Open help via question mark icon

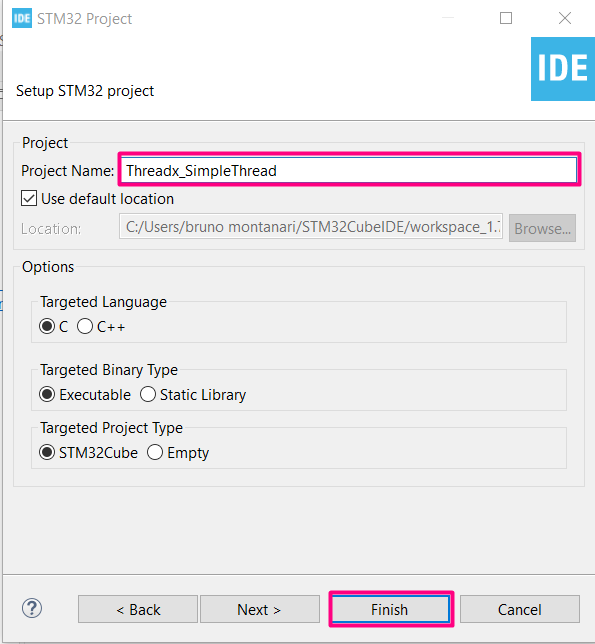(32, 609)
